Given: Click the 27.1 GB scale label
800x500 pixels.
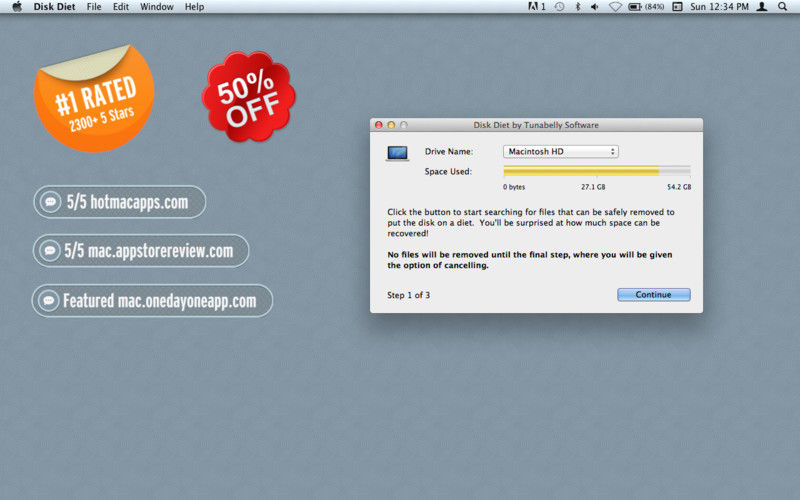Looking at the screenshot, I should [593, 187].
